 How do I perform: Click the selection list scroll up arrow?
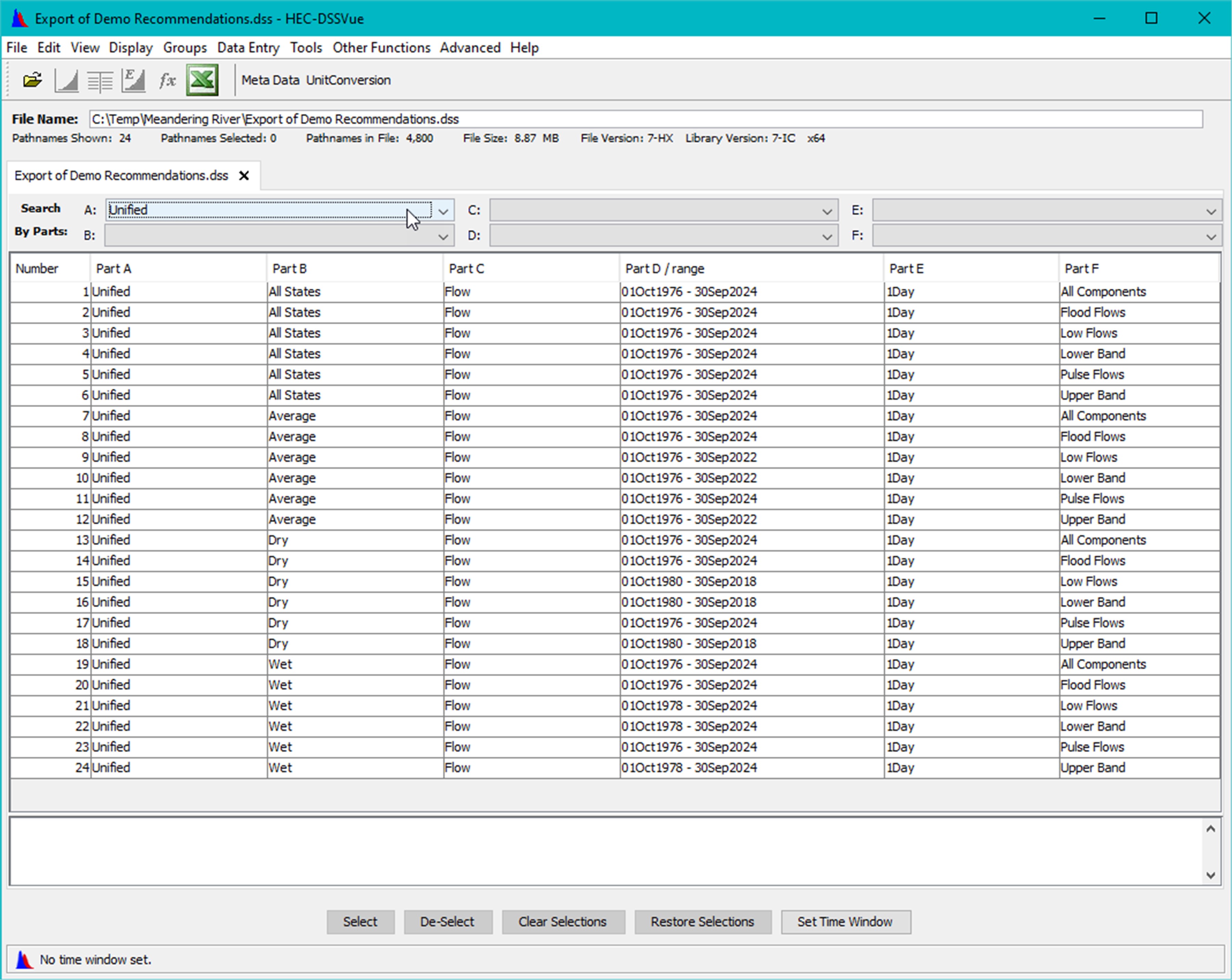pyautogui.click(x=1210, y=829)
